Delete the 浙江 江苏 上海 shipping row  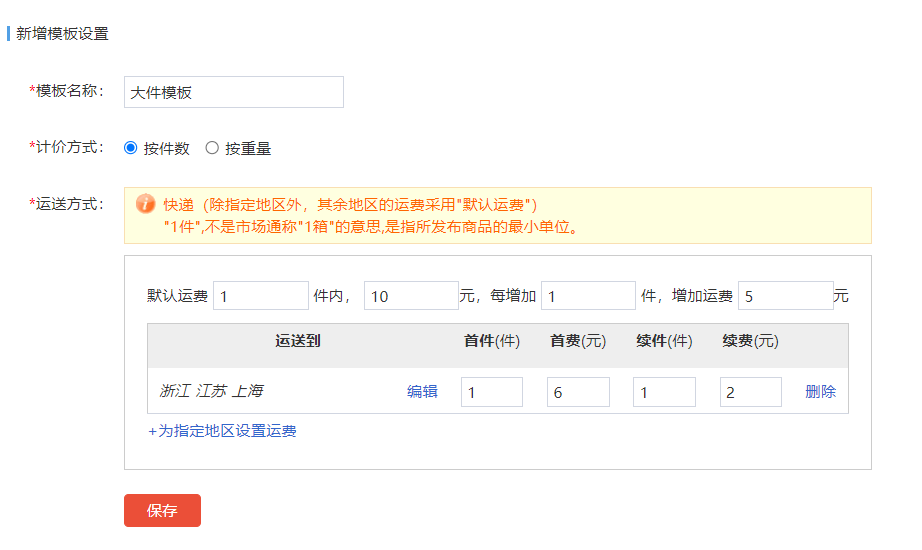tap(820, 392)
